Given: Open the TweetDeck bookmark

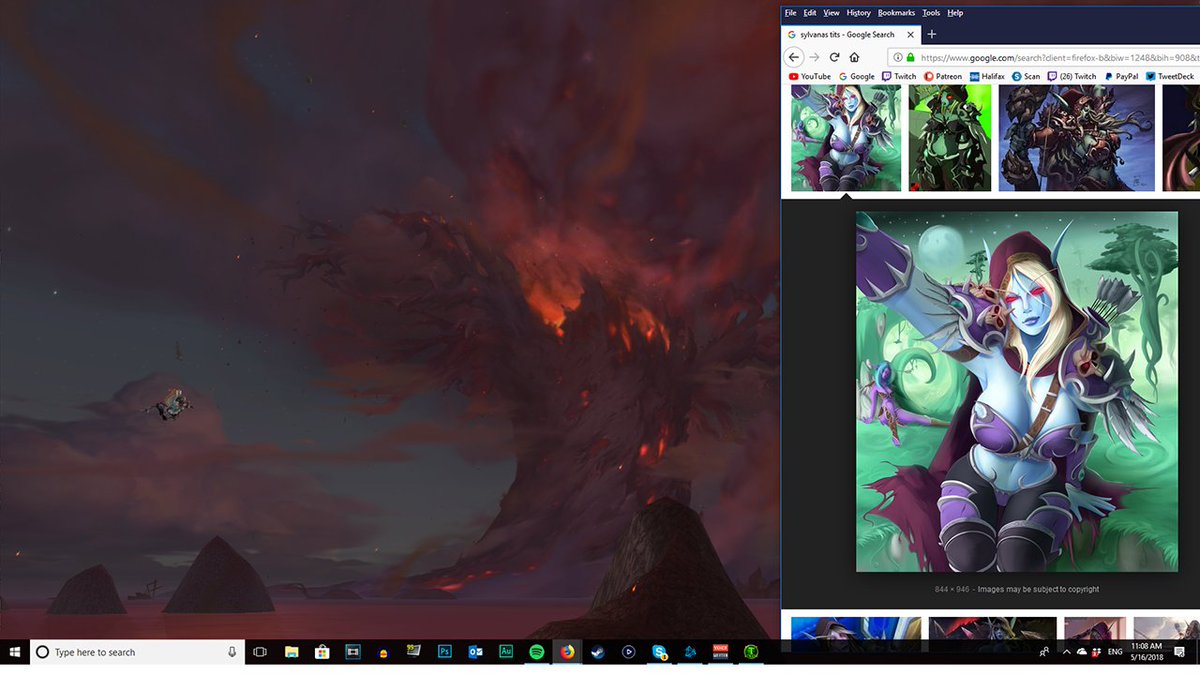Looking at the screenshot, I should (x=1170, y=76).
